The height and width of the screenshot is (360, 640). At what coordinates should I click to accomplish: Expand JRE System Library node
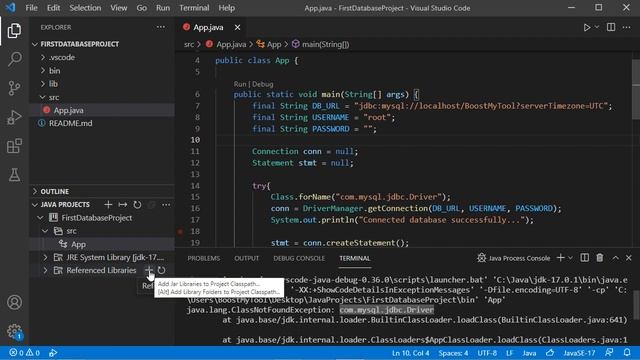pyautogui.click(x=45, y=257)
